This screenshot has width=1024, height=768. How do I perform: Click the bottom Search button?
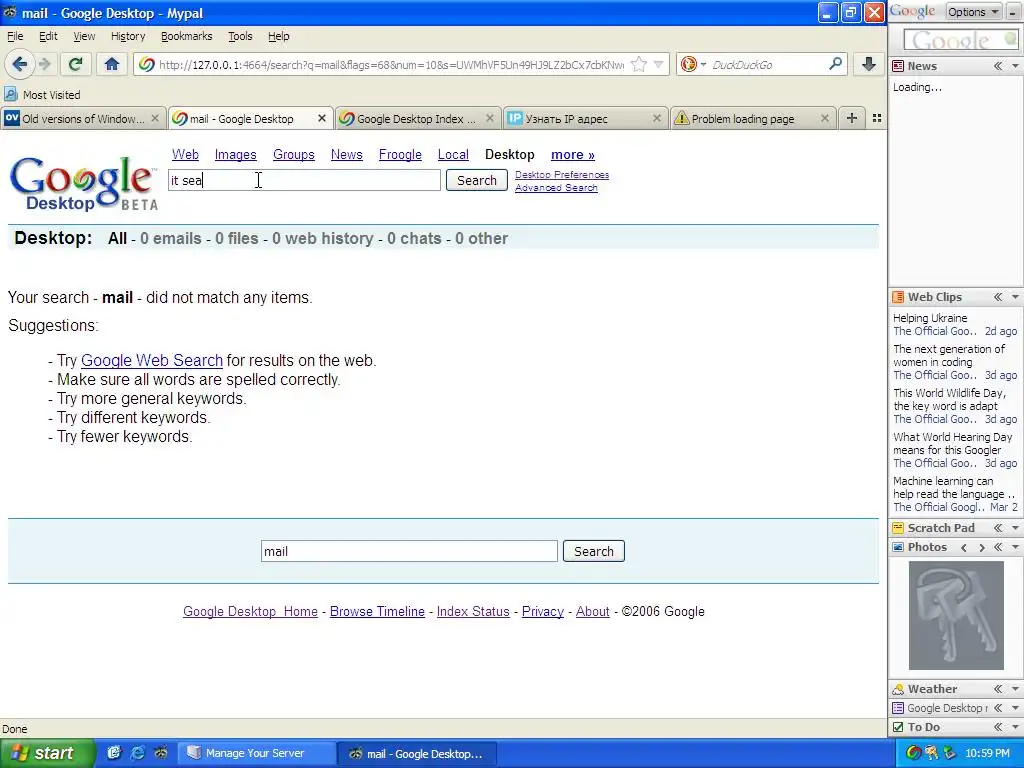pyautogui.click(x=594, y=551)
